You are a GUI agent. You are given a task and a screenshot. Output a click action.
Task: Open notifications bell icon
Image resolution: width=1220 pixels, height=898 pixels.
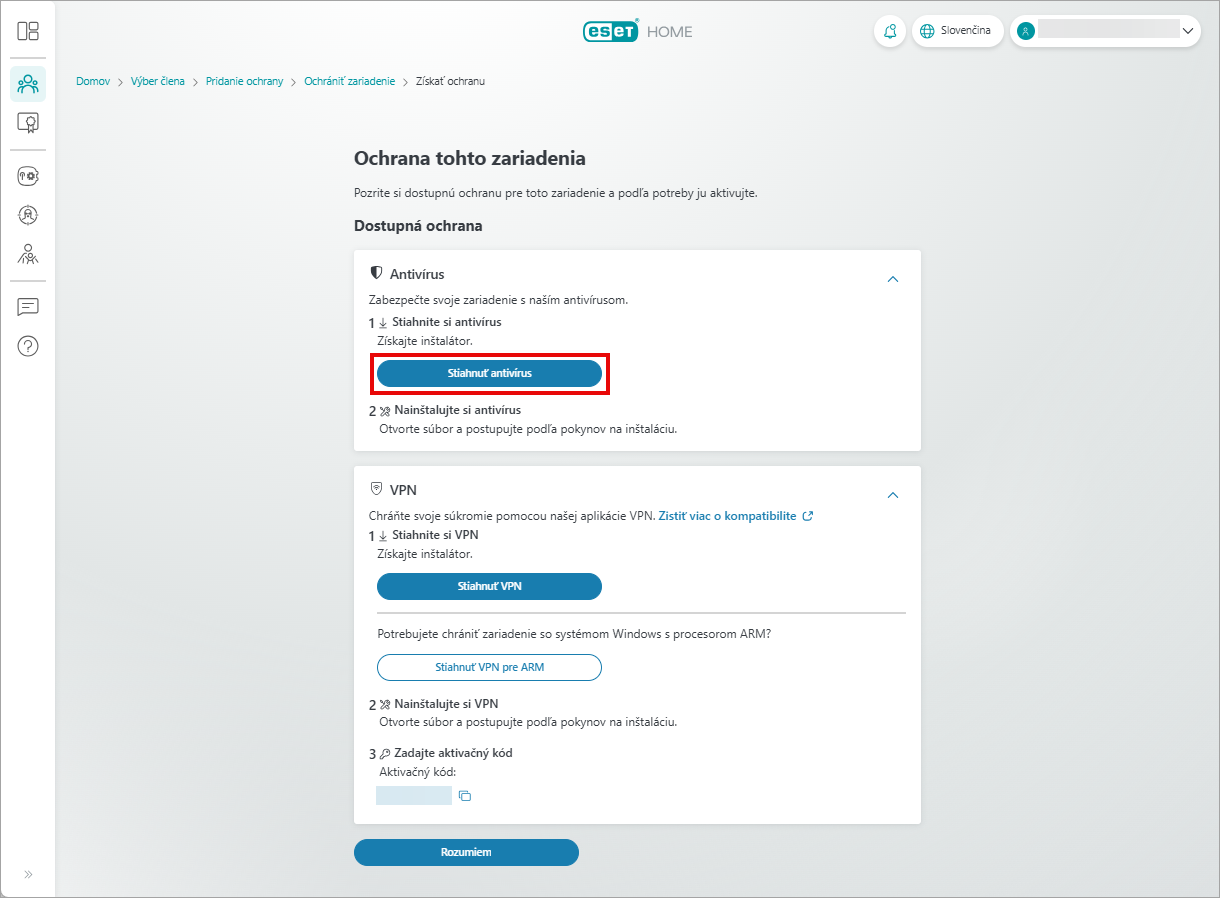(x=889, y=31)
